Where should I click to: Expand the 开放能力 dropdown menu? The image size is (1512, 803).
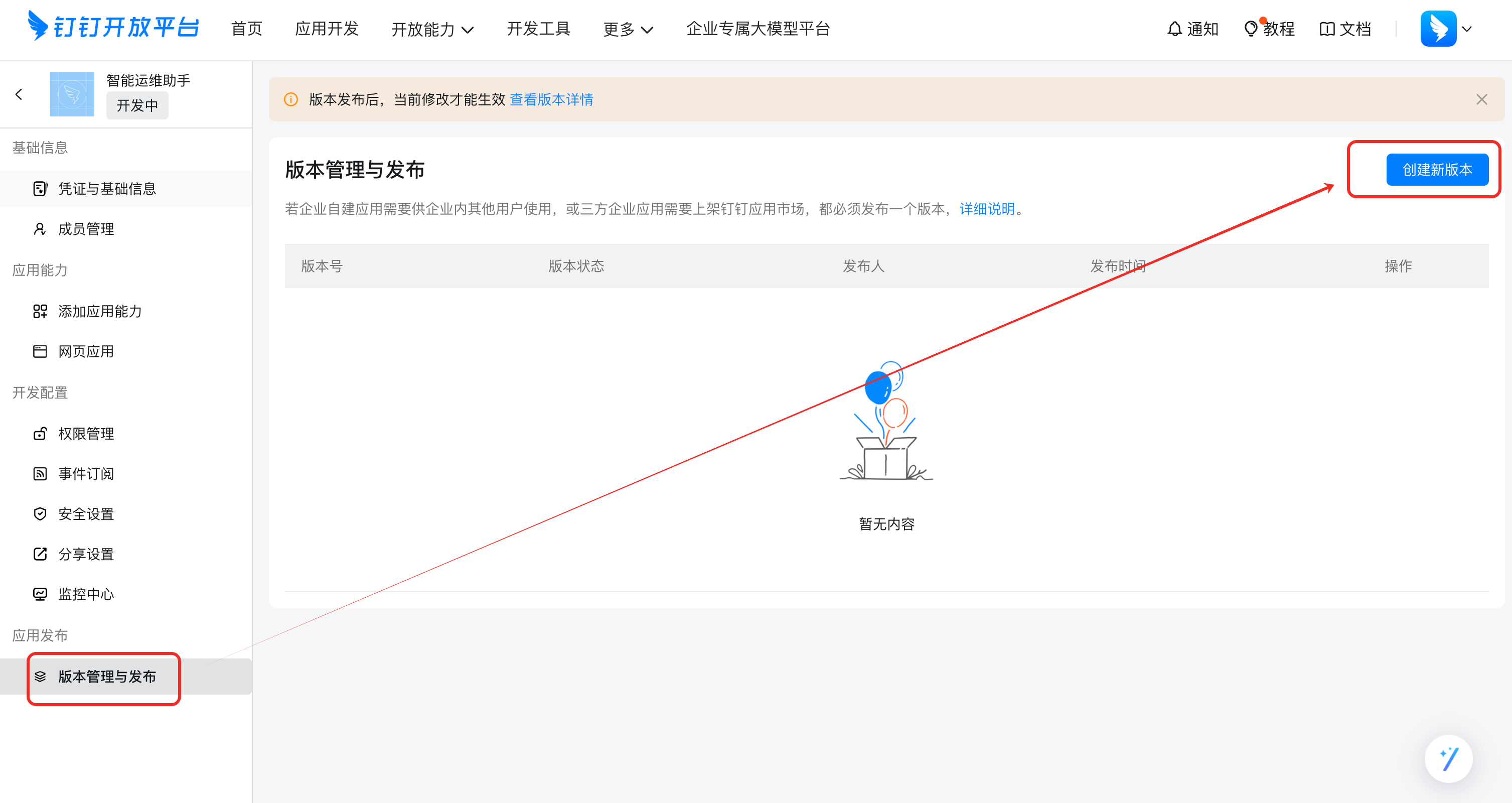(432, 29)
